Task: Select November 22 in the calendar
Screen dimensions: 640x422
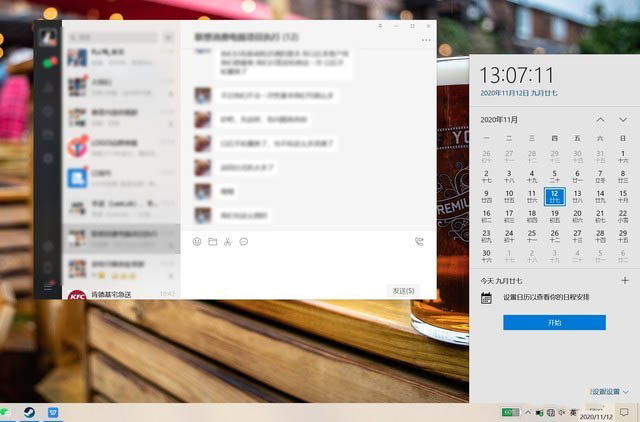Action: click(x=623, y=216)
